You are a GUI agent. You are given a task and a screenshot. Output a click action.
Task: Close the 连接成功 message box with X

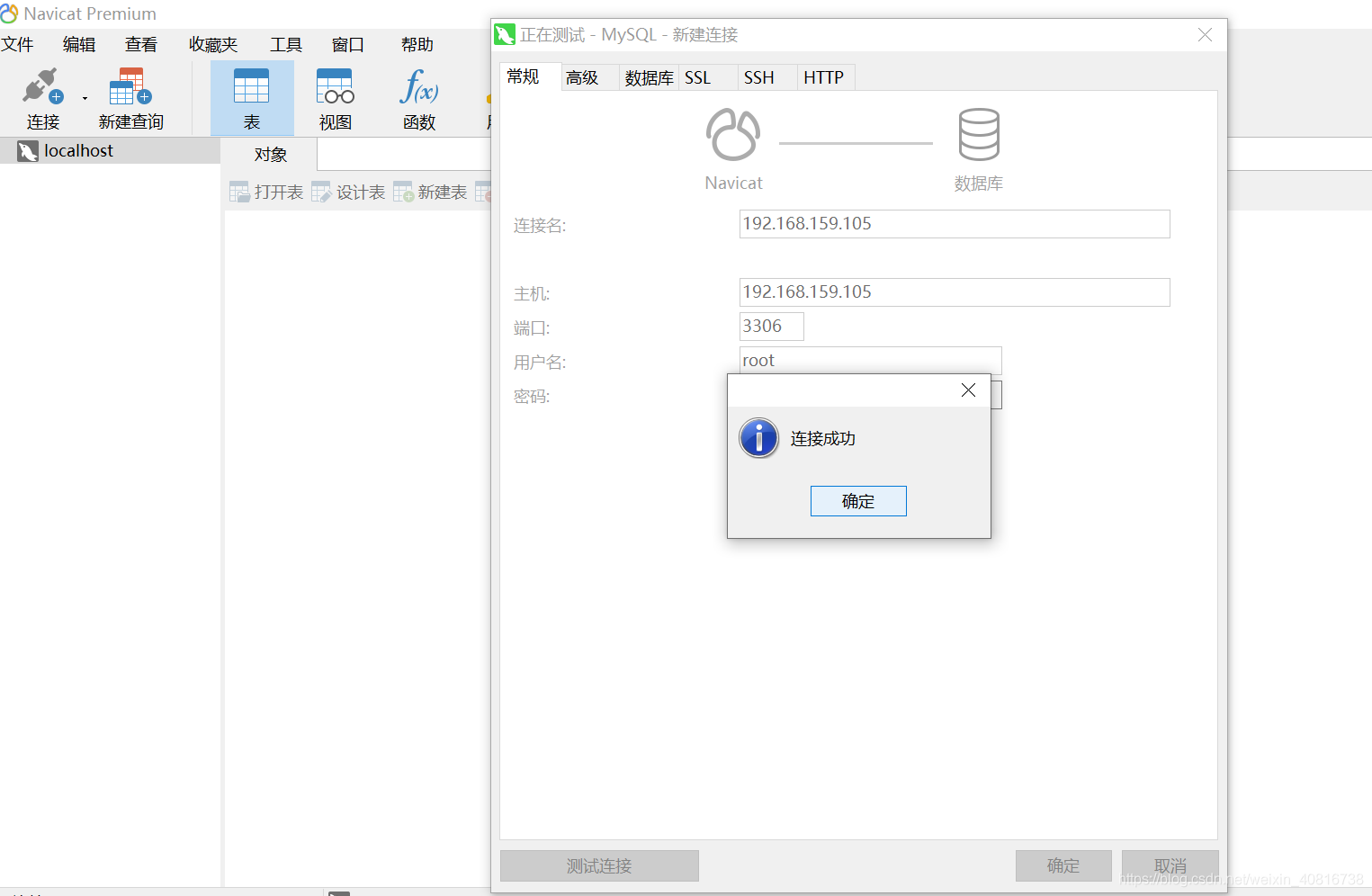968,390
